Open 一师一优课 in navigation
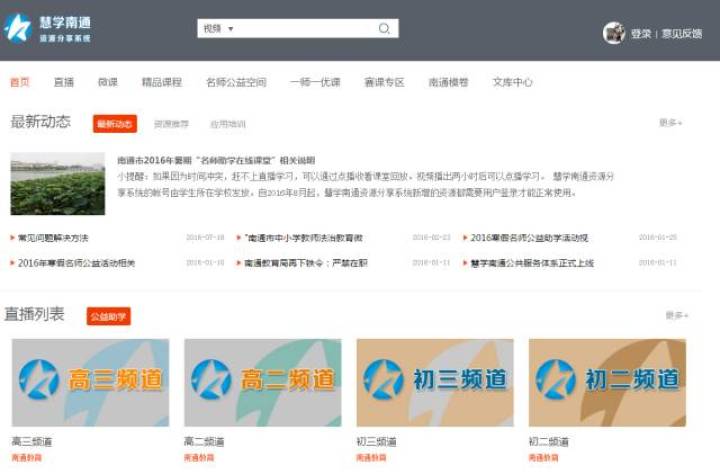The image size is (720, 474). click(x=315, y=82)
